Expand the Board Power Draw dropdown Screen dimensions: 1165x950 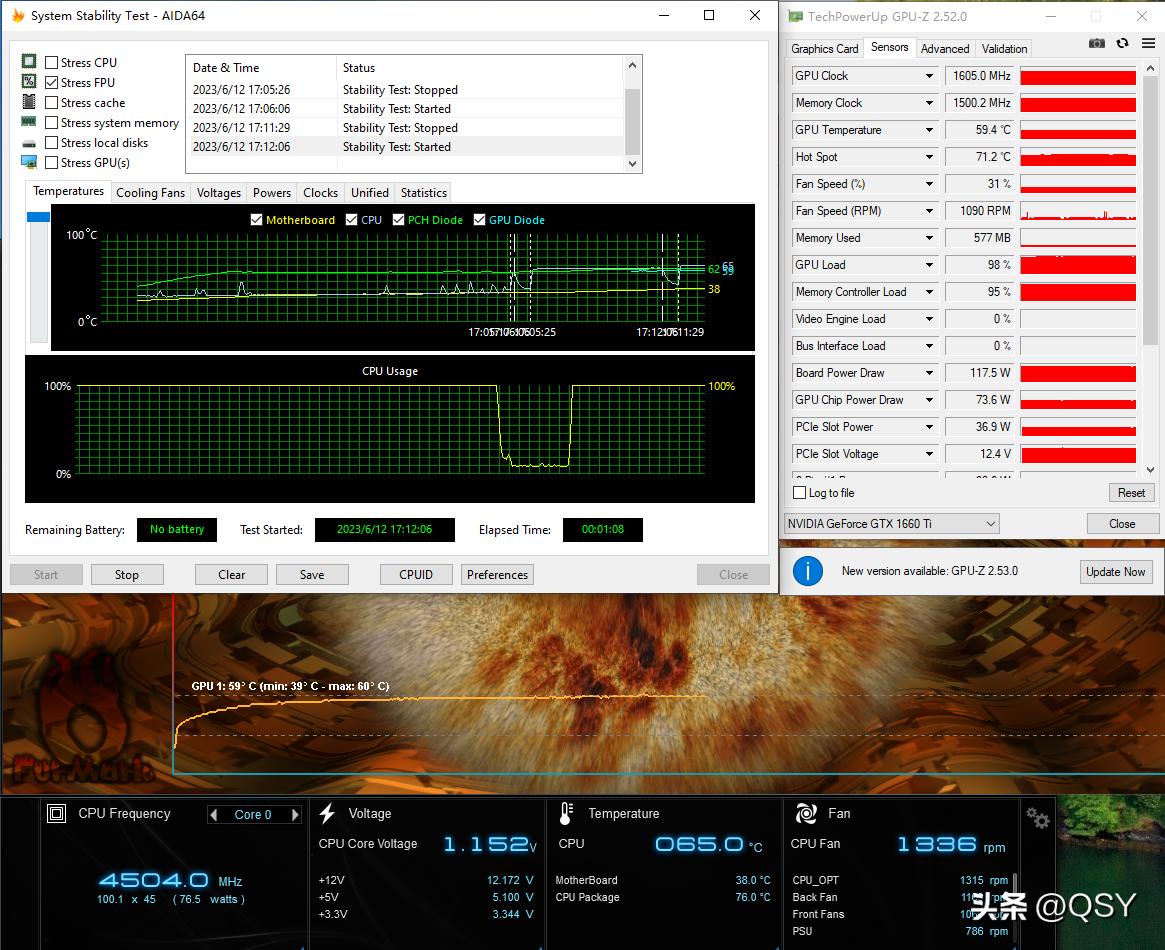(x=929, y=373)
